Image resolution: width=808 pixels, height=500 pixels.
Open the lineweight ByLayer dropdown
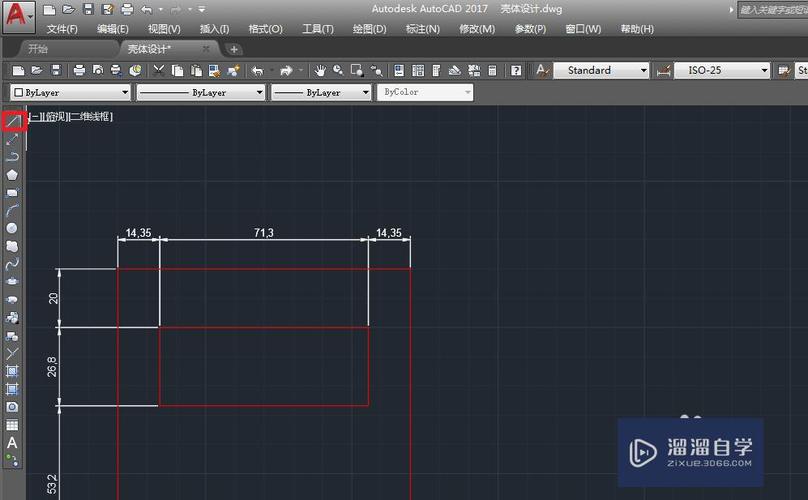click(x=321, y=92)
